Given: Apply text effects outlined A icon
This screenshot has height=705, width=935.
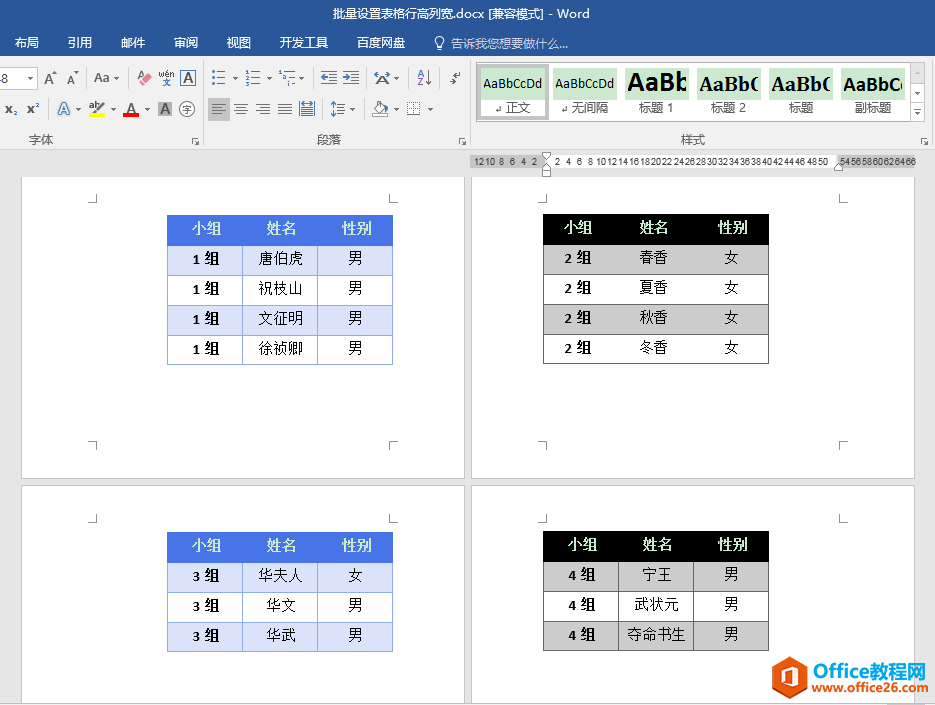Looking at the screenshot, I should (x=63, y=109).
